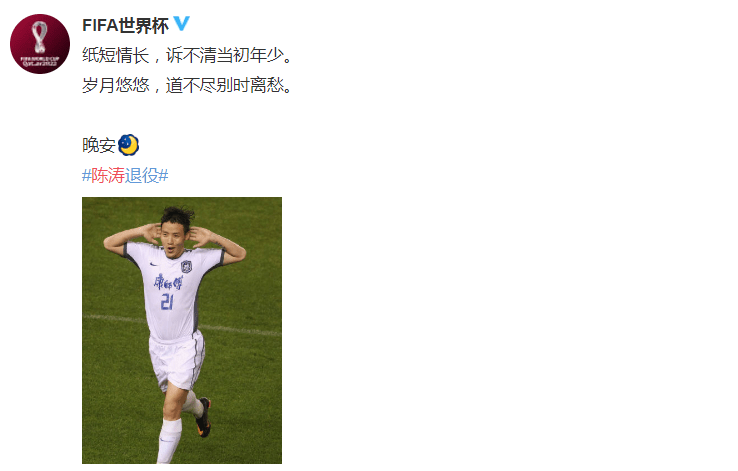Click the player's face in the photo
The height and width of the screenshot is (471, 738).
tap(173, 239)
